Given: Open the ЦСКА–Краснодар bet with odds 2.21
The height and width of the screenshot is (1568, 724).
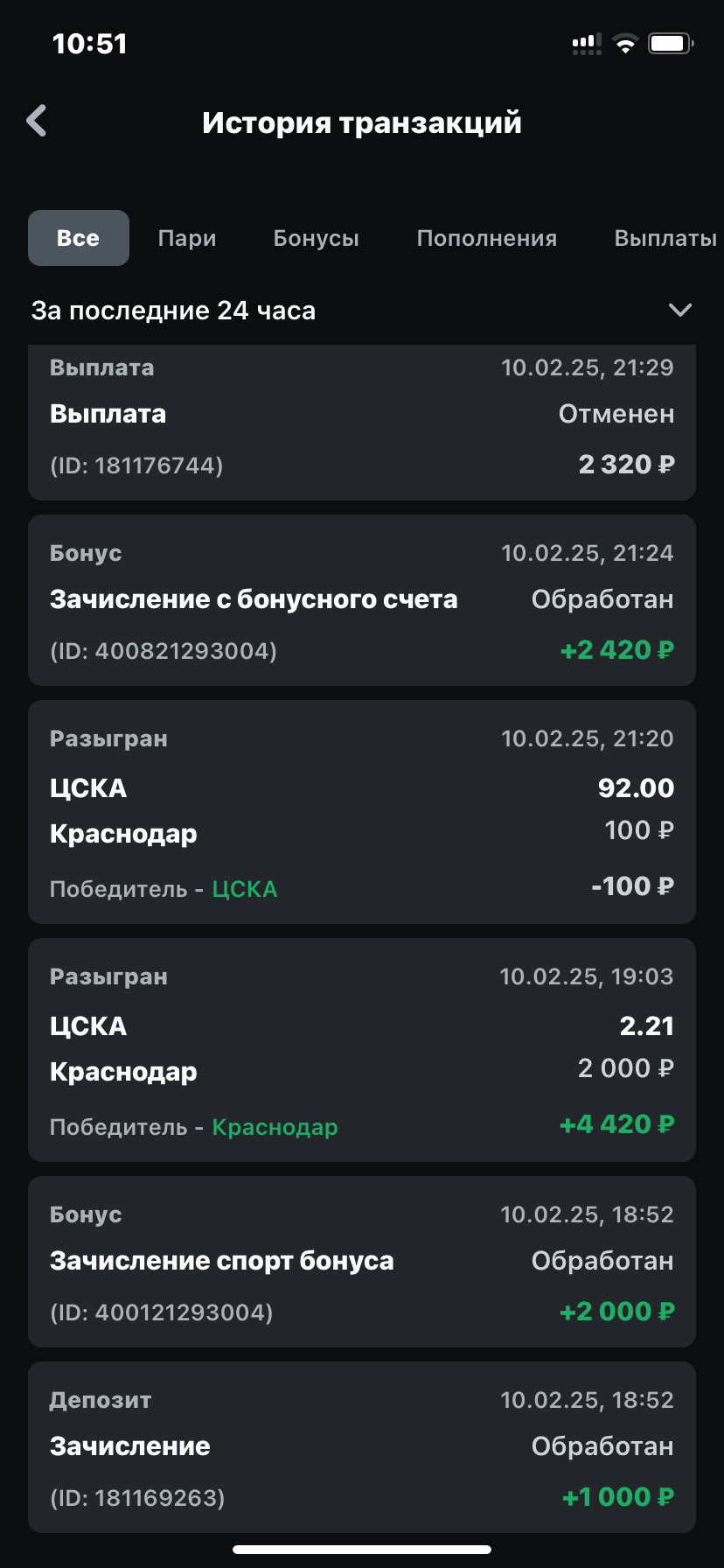Looking at the screenshot, I should [x=362, y=1050].
